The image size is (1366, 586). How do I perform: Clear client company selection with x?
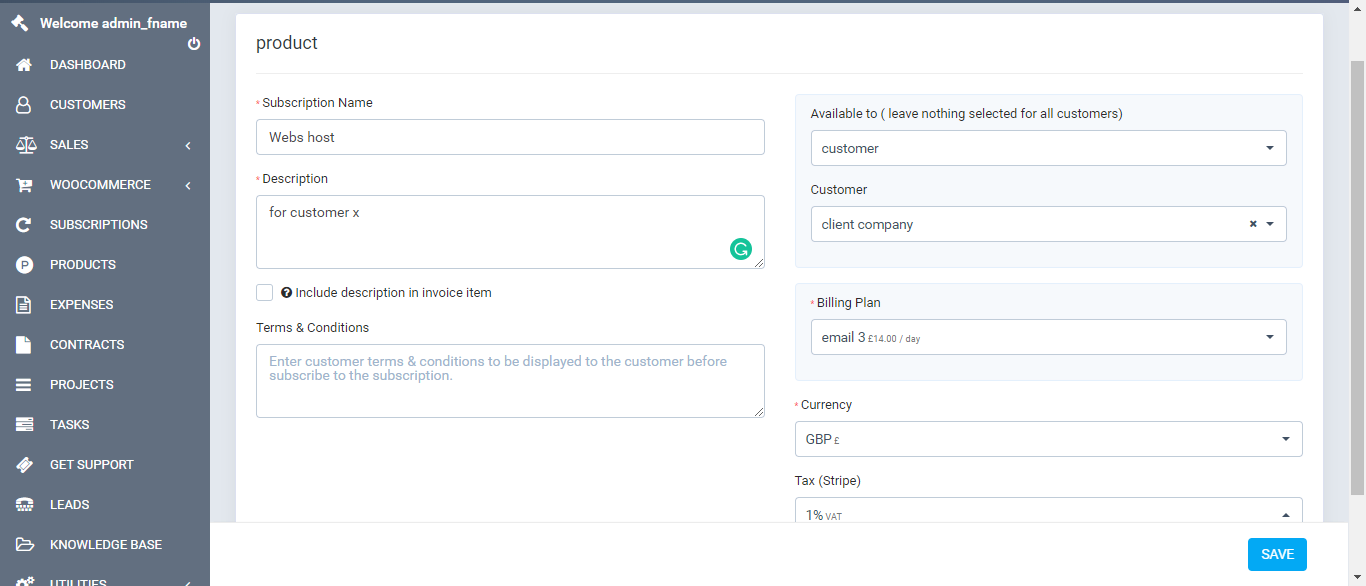1253,224
